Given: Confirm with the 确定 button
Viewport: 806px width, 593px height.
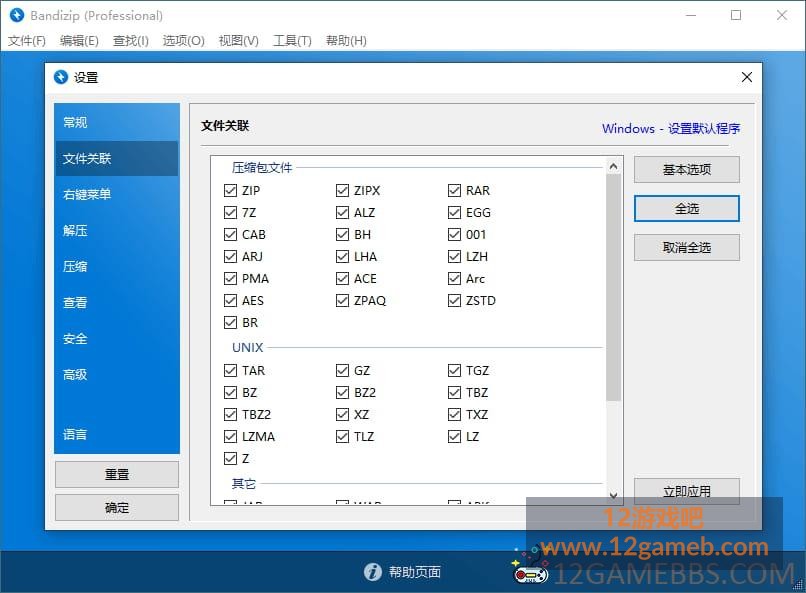Looking at the screenshot, I should [117, 508].
